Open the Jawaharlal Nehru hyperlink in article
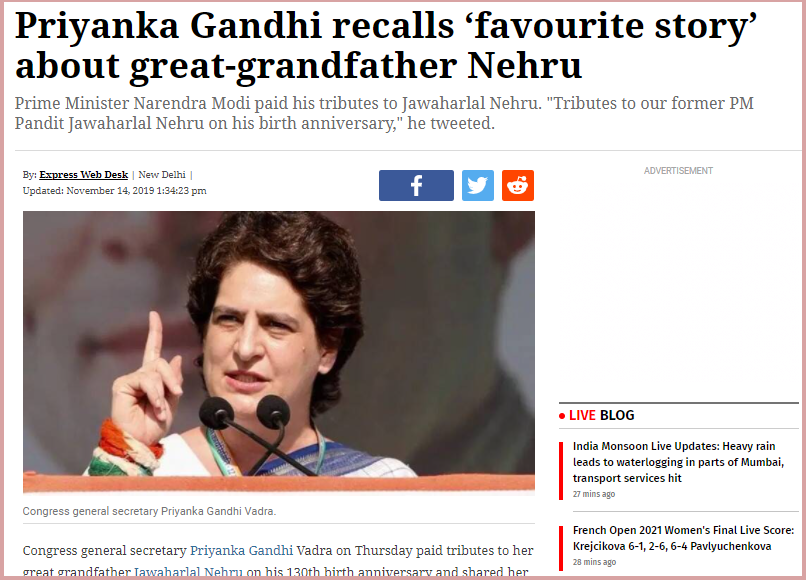 coord(188,572)
